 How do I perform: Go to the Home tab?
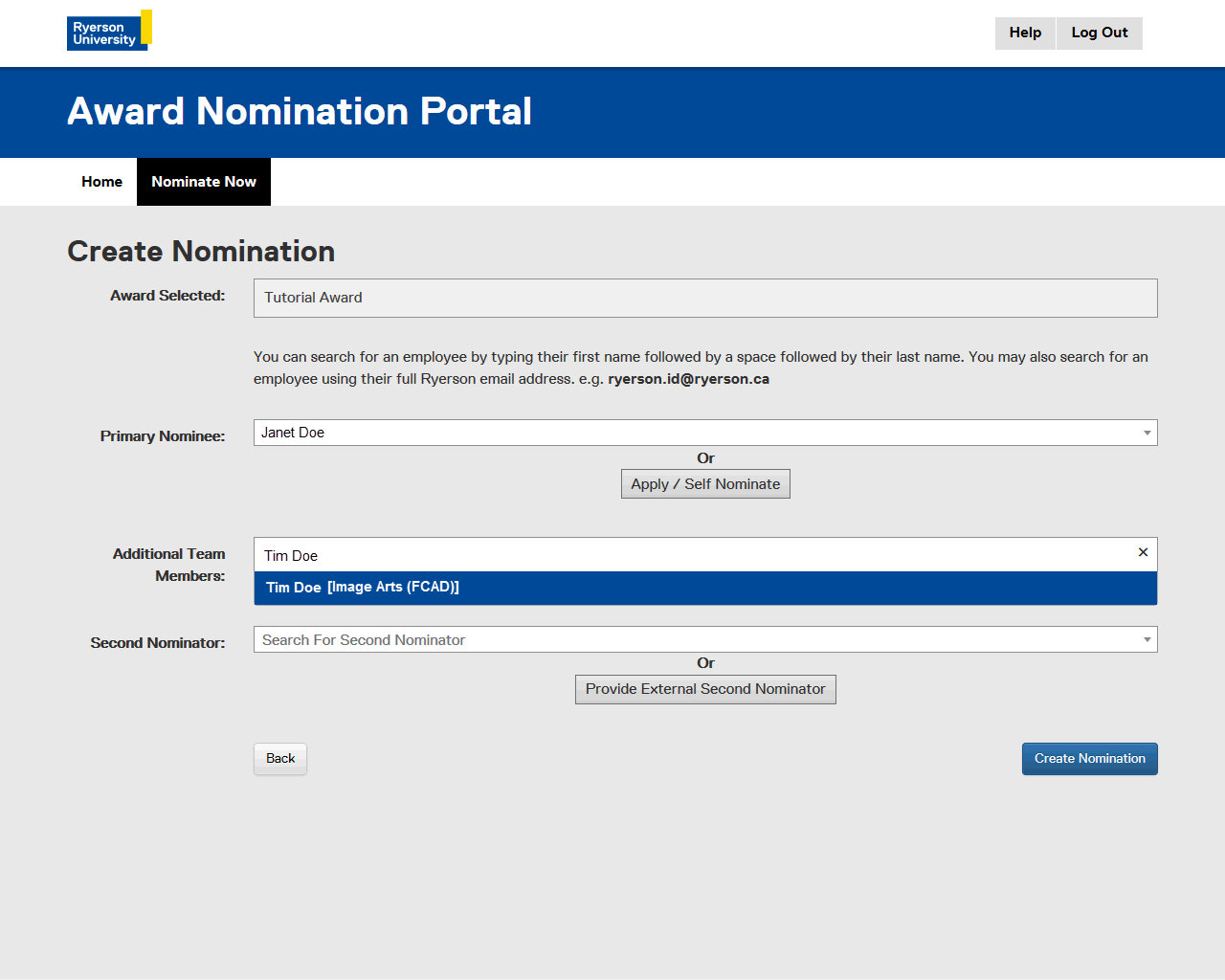point(101,182)
